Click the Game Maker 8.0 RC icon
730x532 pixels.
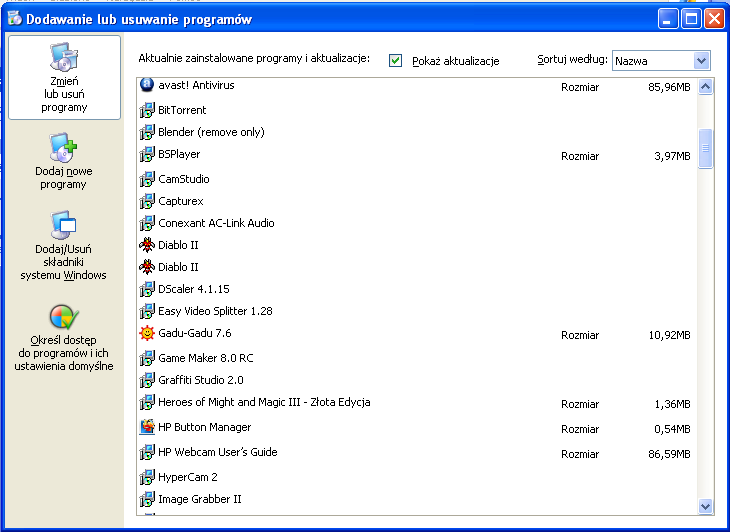tap(147, 357)
